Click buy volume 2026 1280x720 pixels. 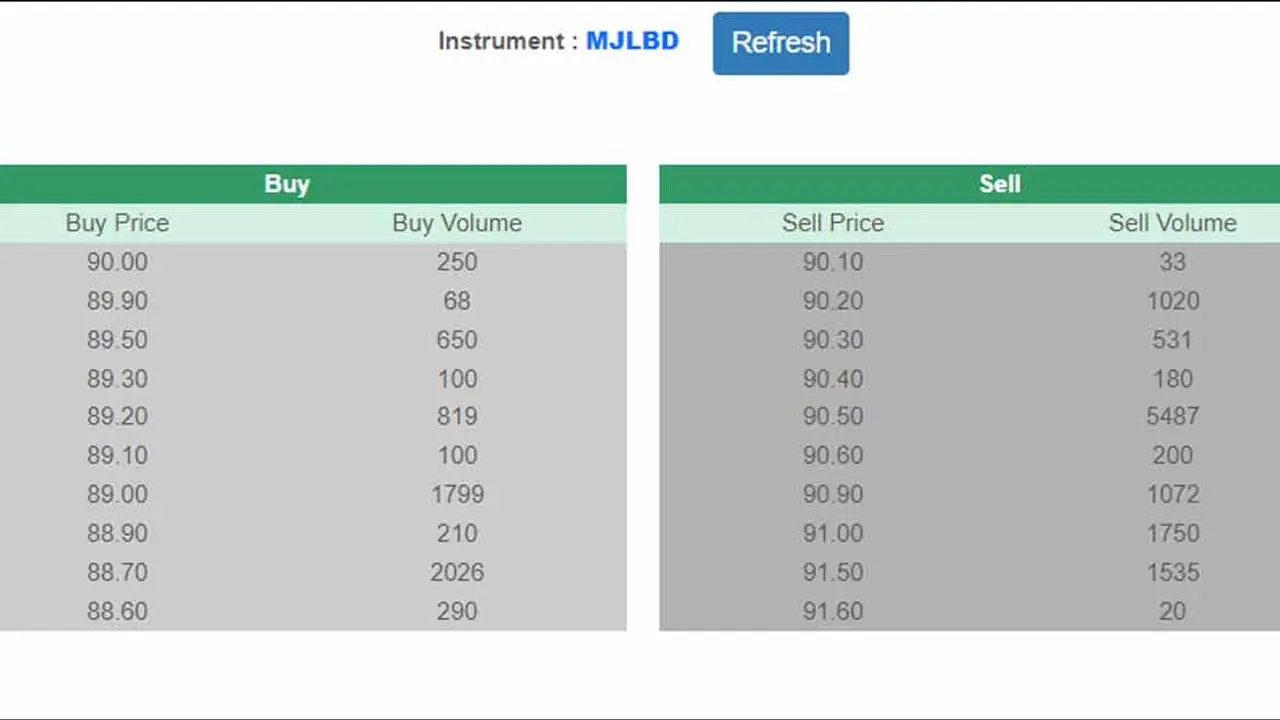(457, 572)
